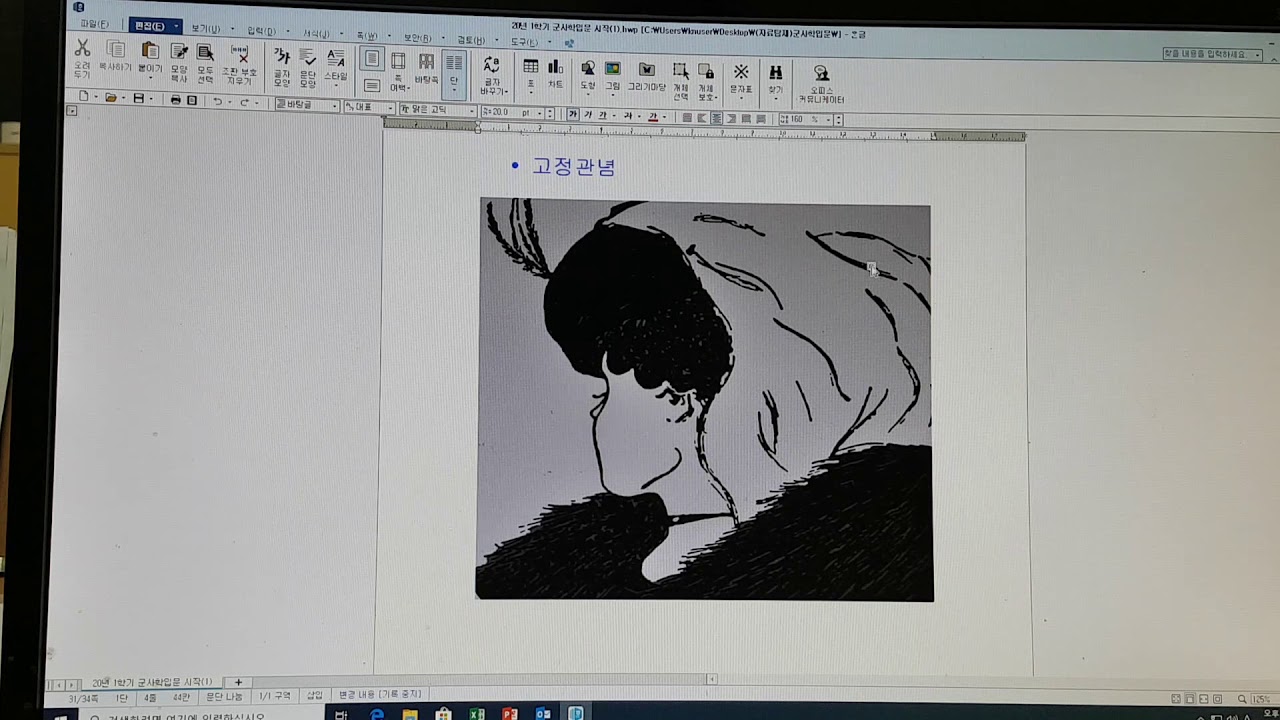Insert a table with 표 icon
Image resolution: width=1280 pixels, height=720 pixels.
pyautogui.click(x=530, y=66)
